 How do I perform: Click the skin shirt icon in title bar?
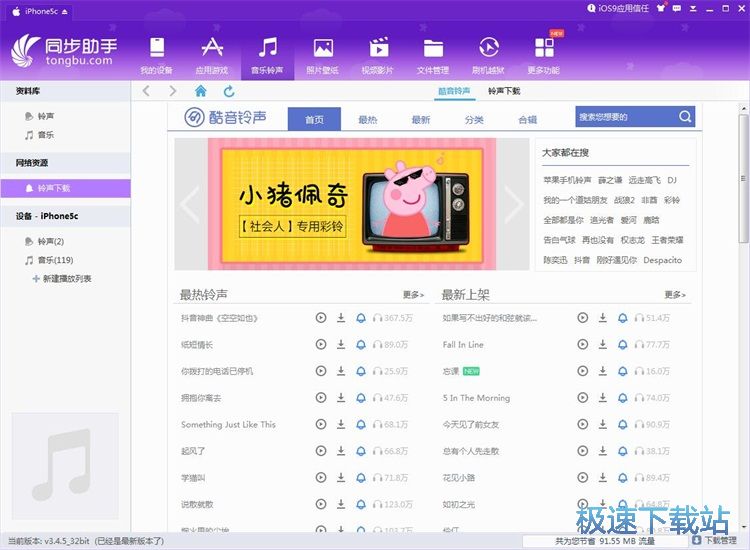click(661, 9)
